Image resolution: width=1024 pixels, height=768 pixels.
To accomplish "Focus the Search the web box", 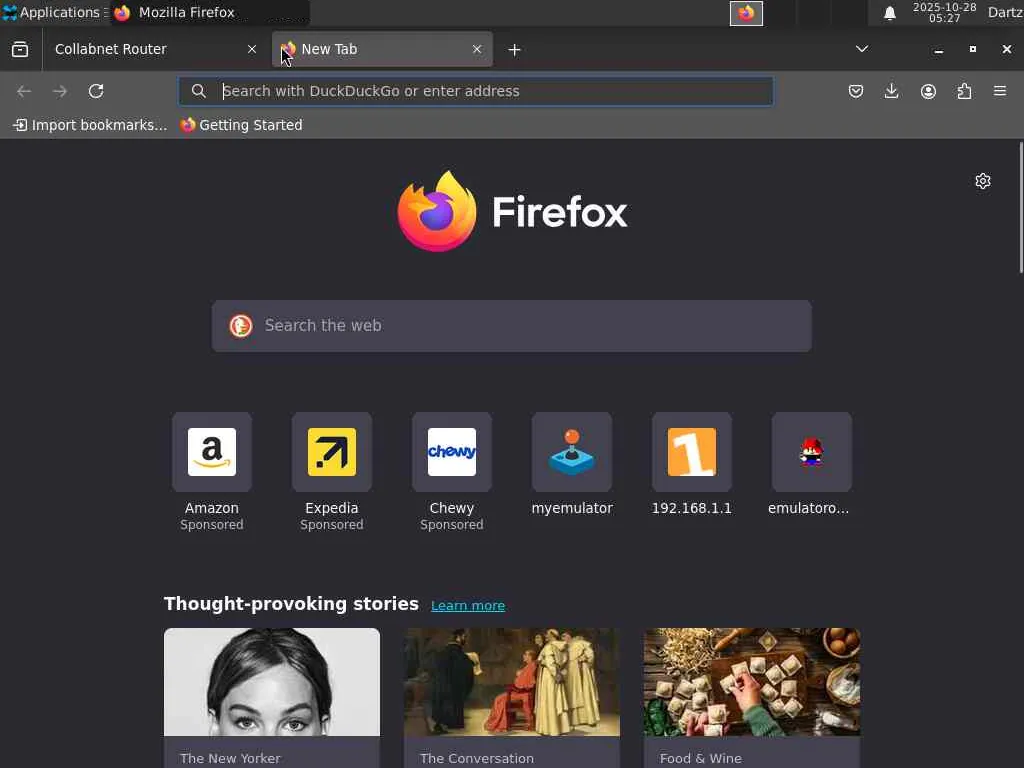I will (512, 326).
